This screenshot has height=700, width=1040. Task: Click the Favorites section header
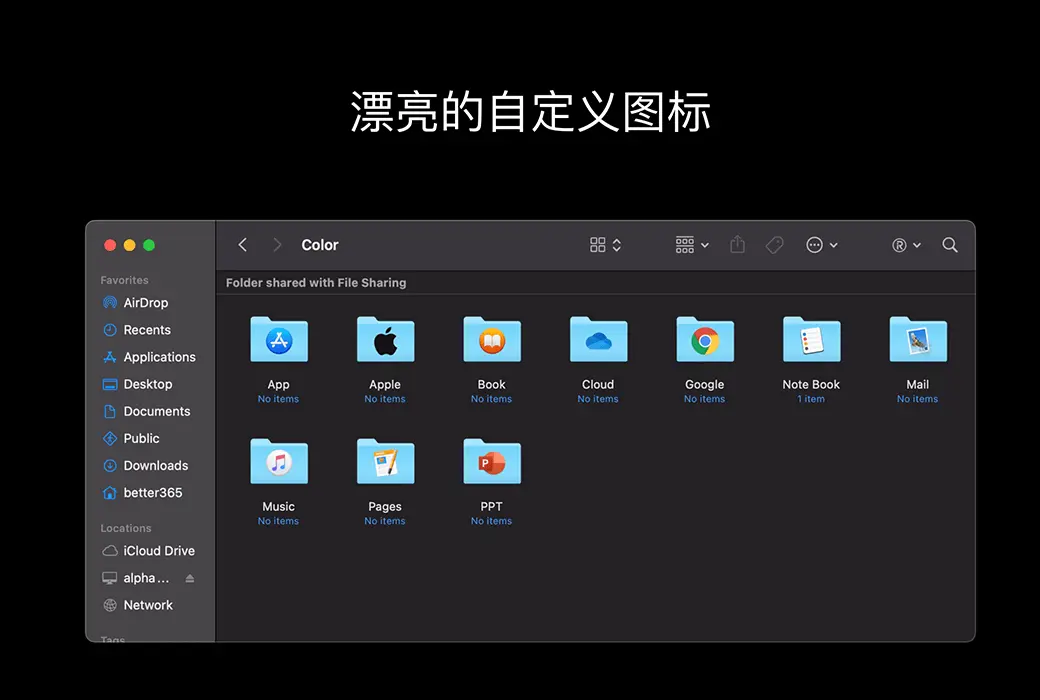click(125, 280)
